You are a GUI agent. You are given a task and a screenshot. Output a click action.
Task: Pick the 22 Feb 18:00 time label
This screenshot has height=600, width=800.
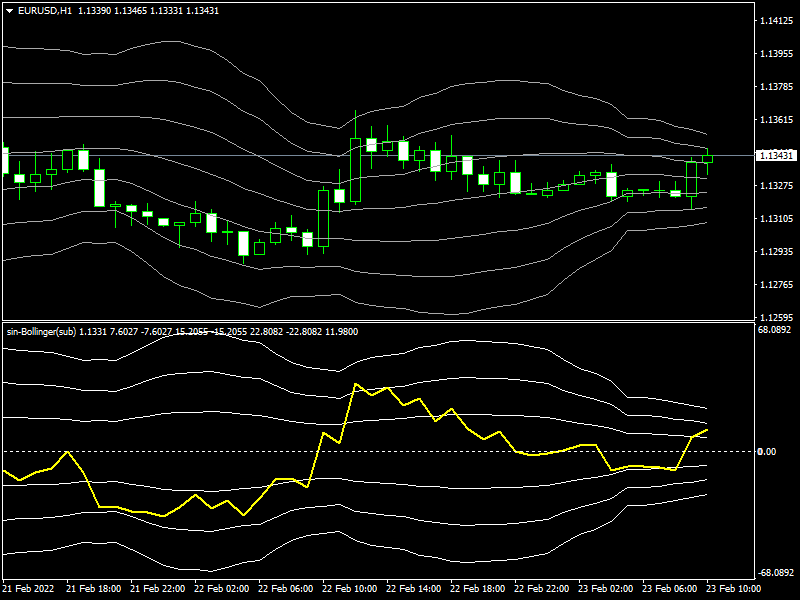coord(478,589)
